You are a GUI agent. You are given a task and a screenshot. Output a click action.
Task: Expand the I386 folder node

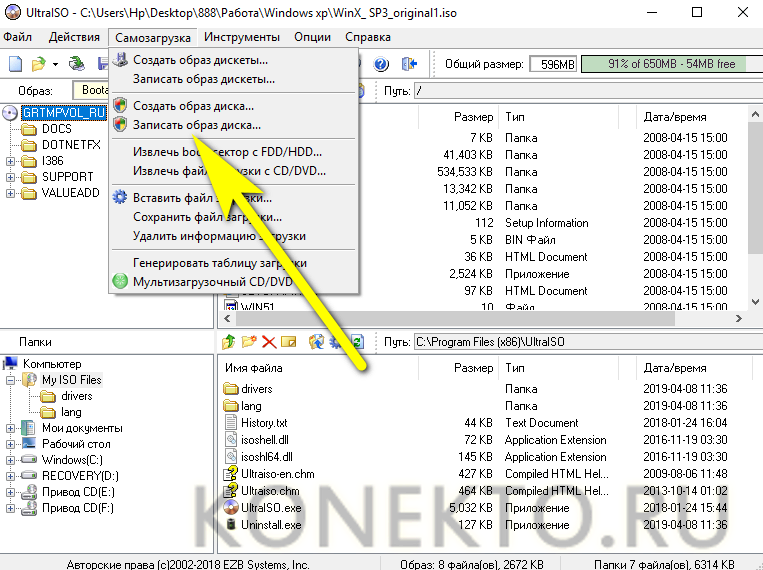pos(10,161)
